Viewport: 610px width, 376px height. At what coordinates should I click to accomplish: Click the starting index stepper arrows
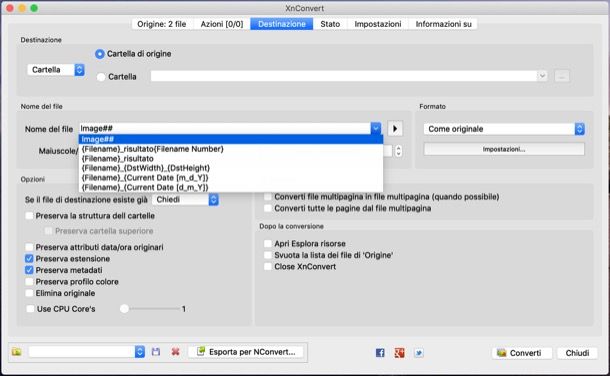398,151
